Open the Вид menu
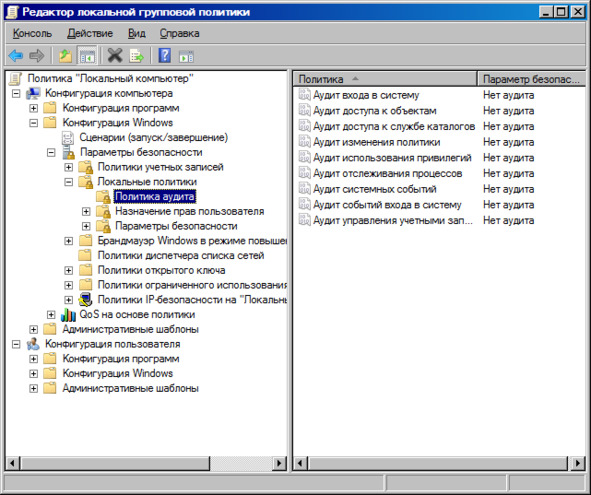 (136, 33)
